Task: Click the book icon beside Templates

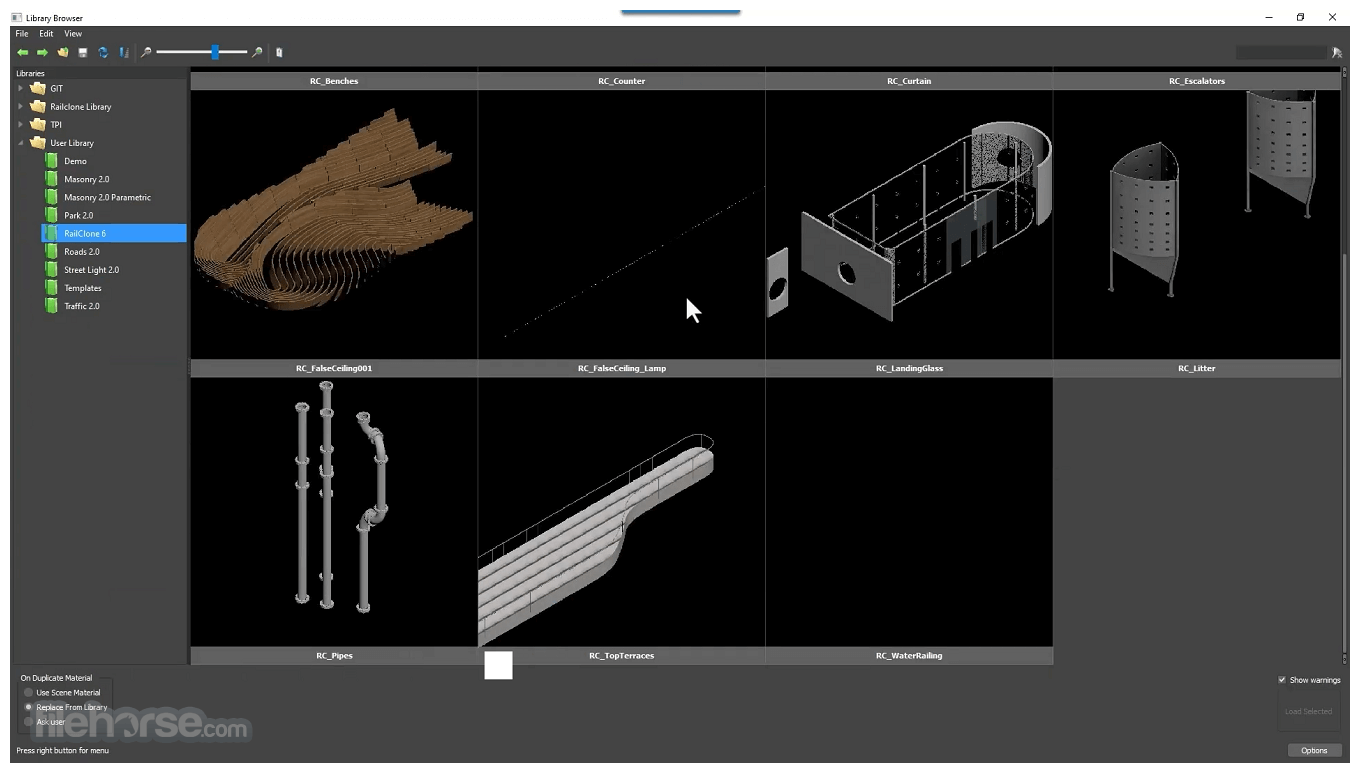Action: 51,287
